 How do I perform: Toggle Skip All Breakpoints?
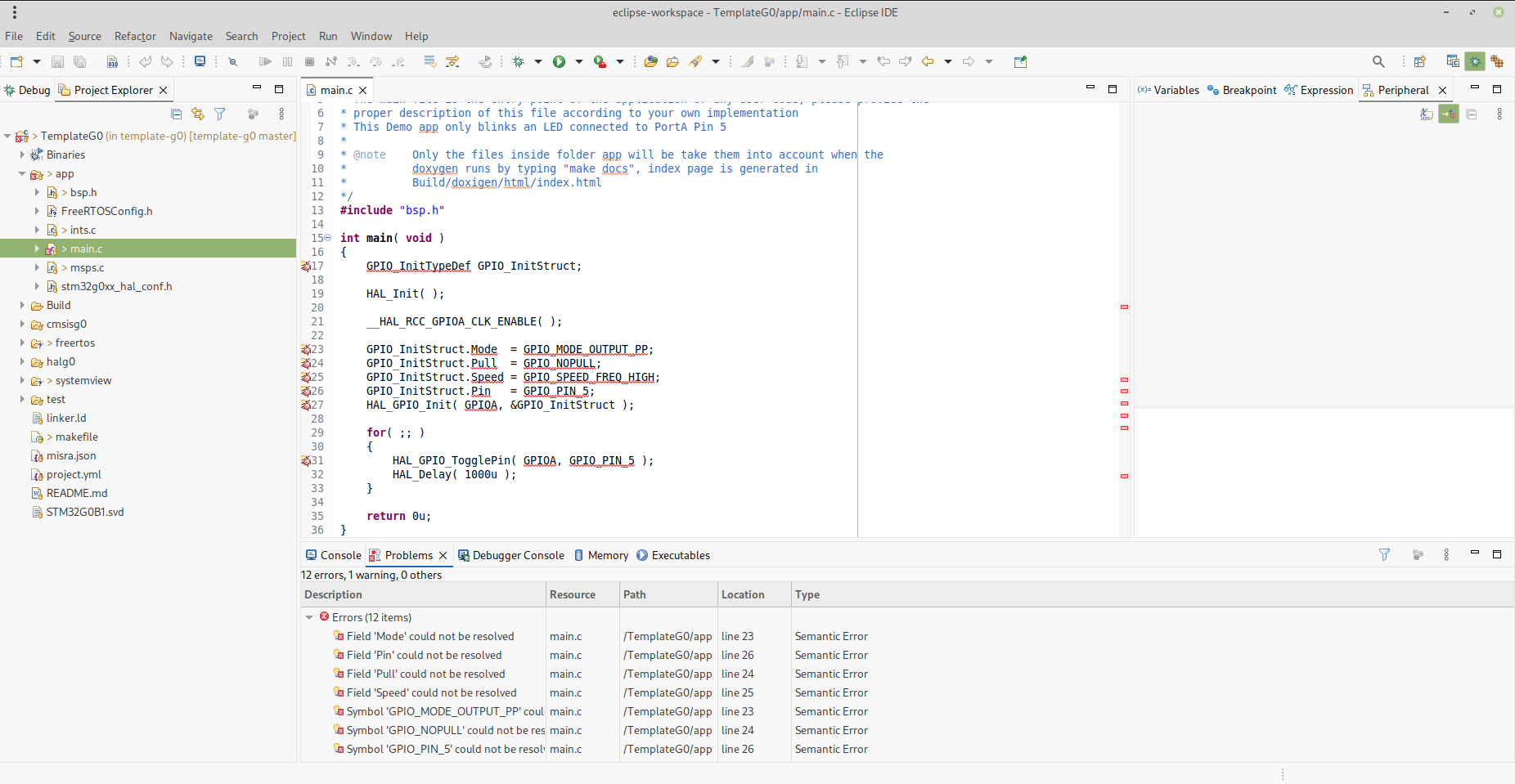click(232, 62)
